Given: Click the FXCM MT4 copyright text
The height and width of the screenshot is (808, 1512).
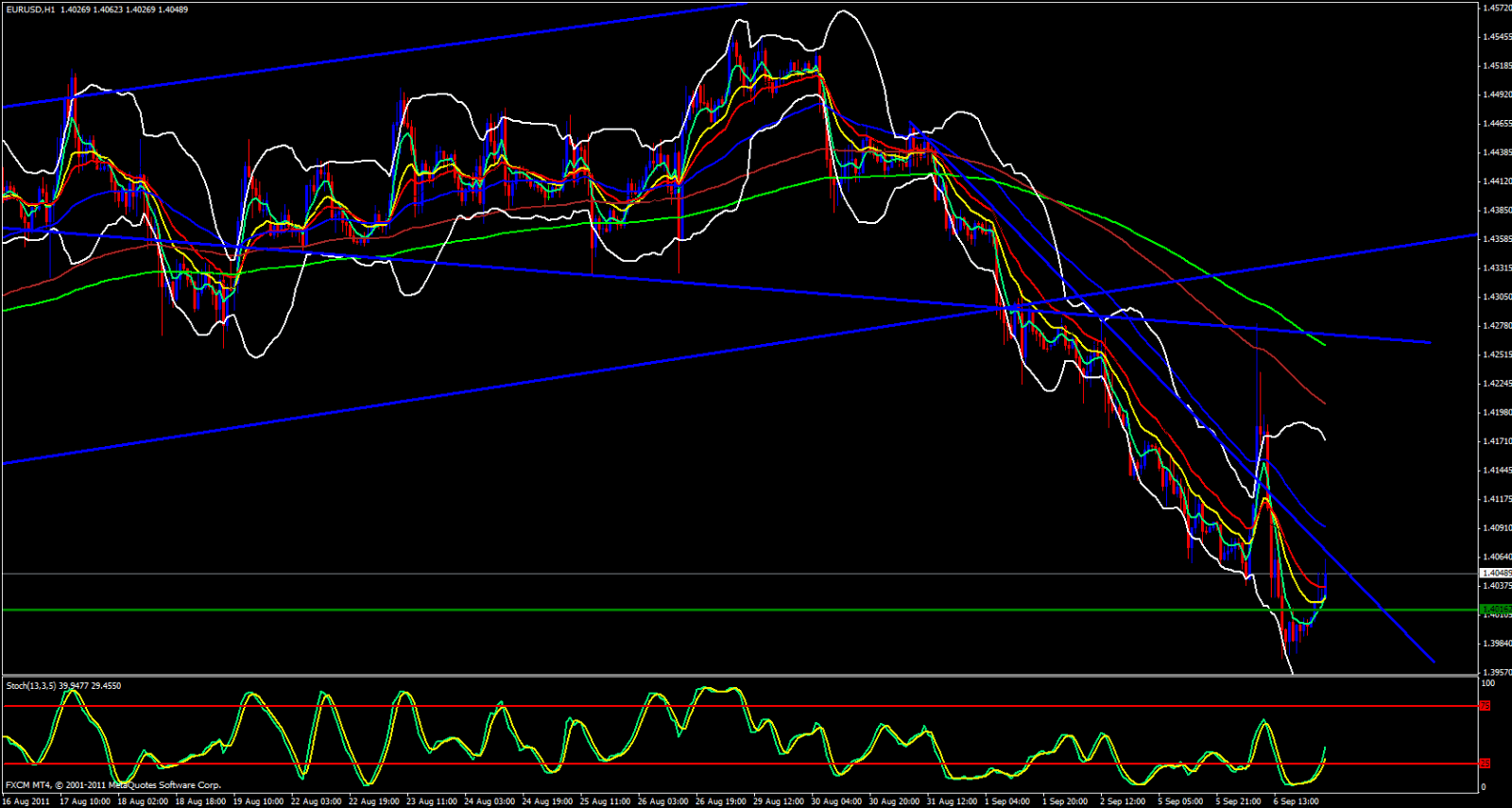Looking at the screenshot, I should tap(113, 785).
